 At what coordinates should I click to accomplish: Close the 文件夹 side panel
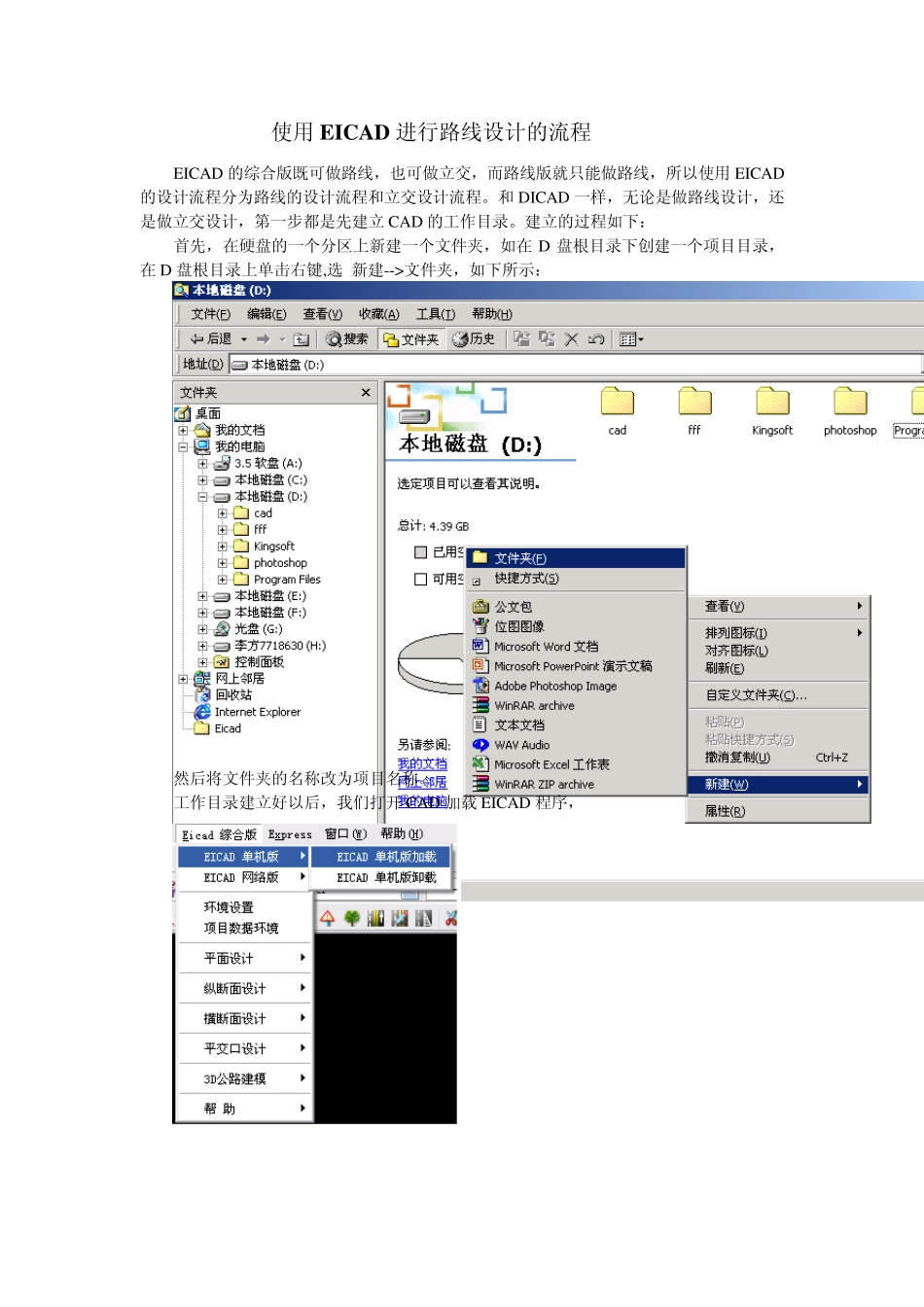pyautogui.click(x=366, y=393)
